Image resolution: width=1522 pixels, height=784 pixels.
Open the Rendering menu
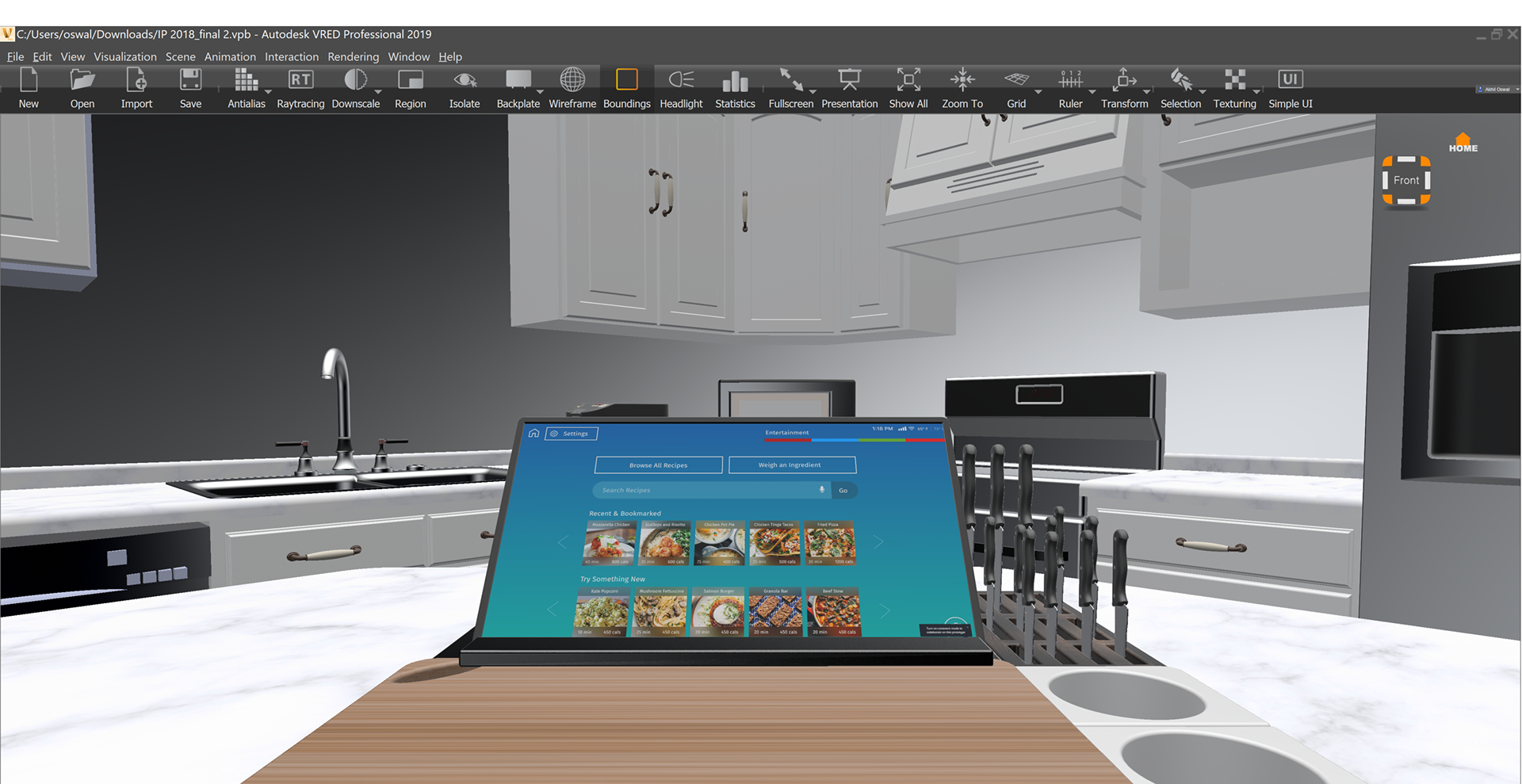click(353, 56)
